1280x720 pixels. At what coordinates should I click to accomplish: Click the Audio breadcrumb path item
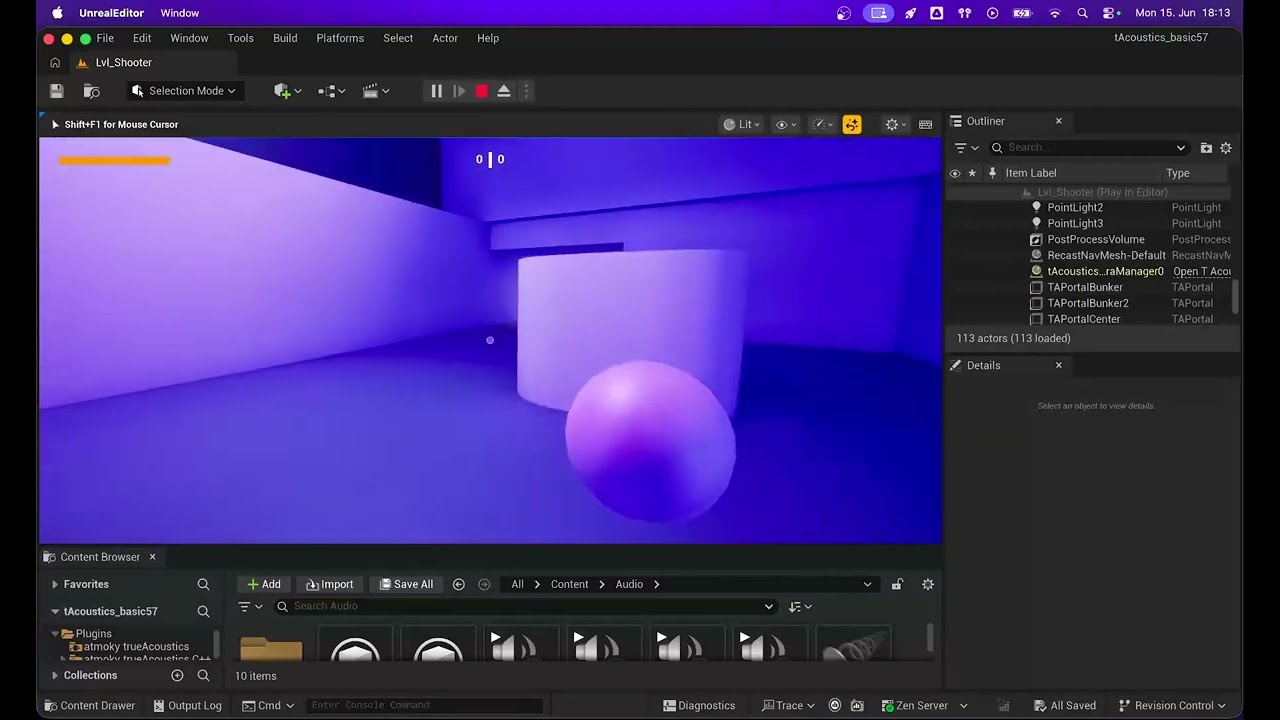[x=629, y=584]
